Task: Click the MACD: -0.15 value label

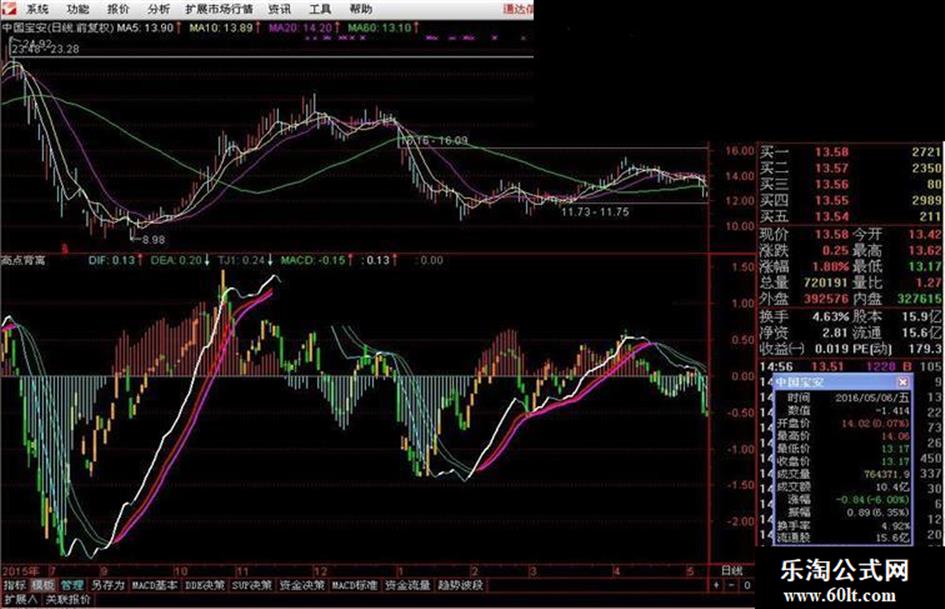Action: tap(313, 260)
